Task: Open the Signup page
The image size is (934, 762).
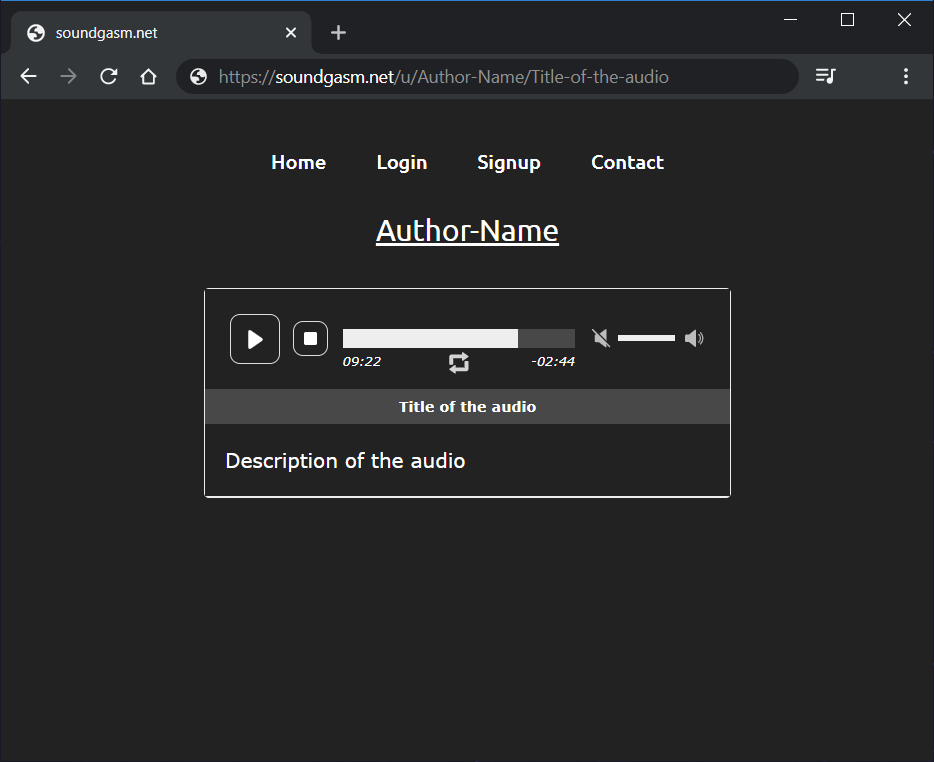Action: (508, 162)
